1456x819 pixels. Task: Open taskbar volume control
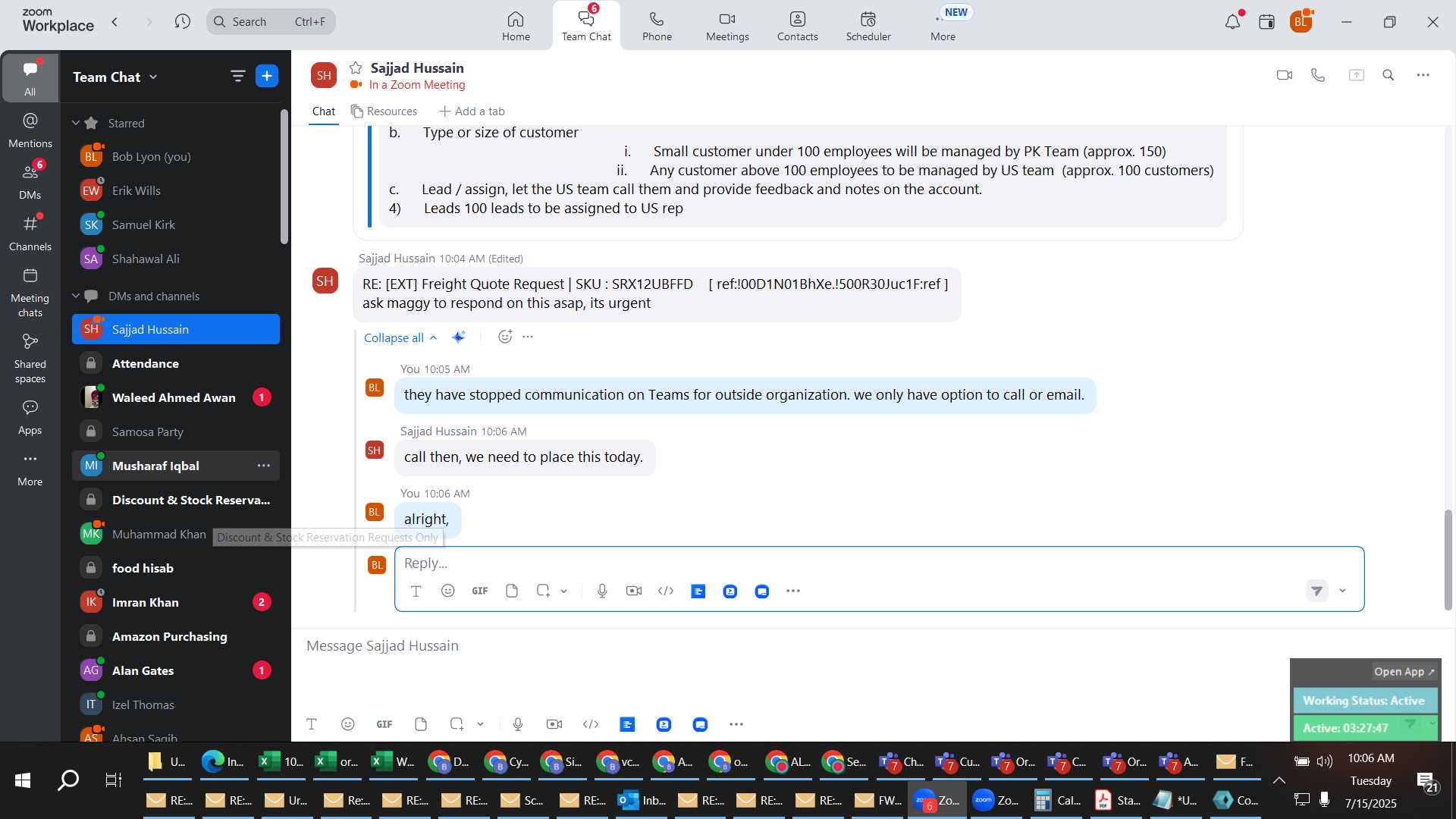point(1325,761)
